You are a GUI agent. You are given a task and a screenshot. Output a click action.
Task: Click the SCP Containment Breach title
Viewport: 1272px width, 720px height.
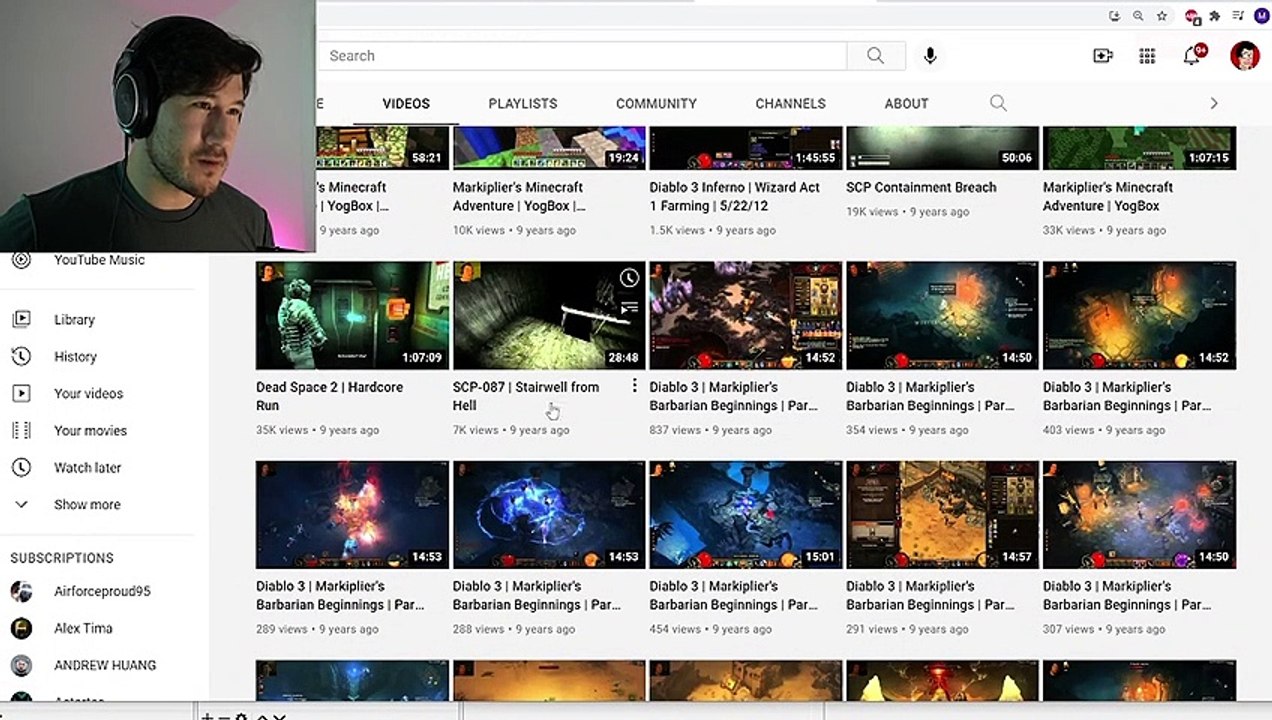(921, 187)
